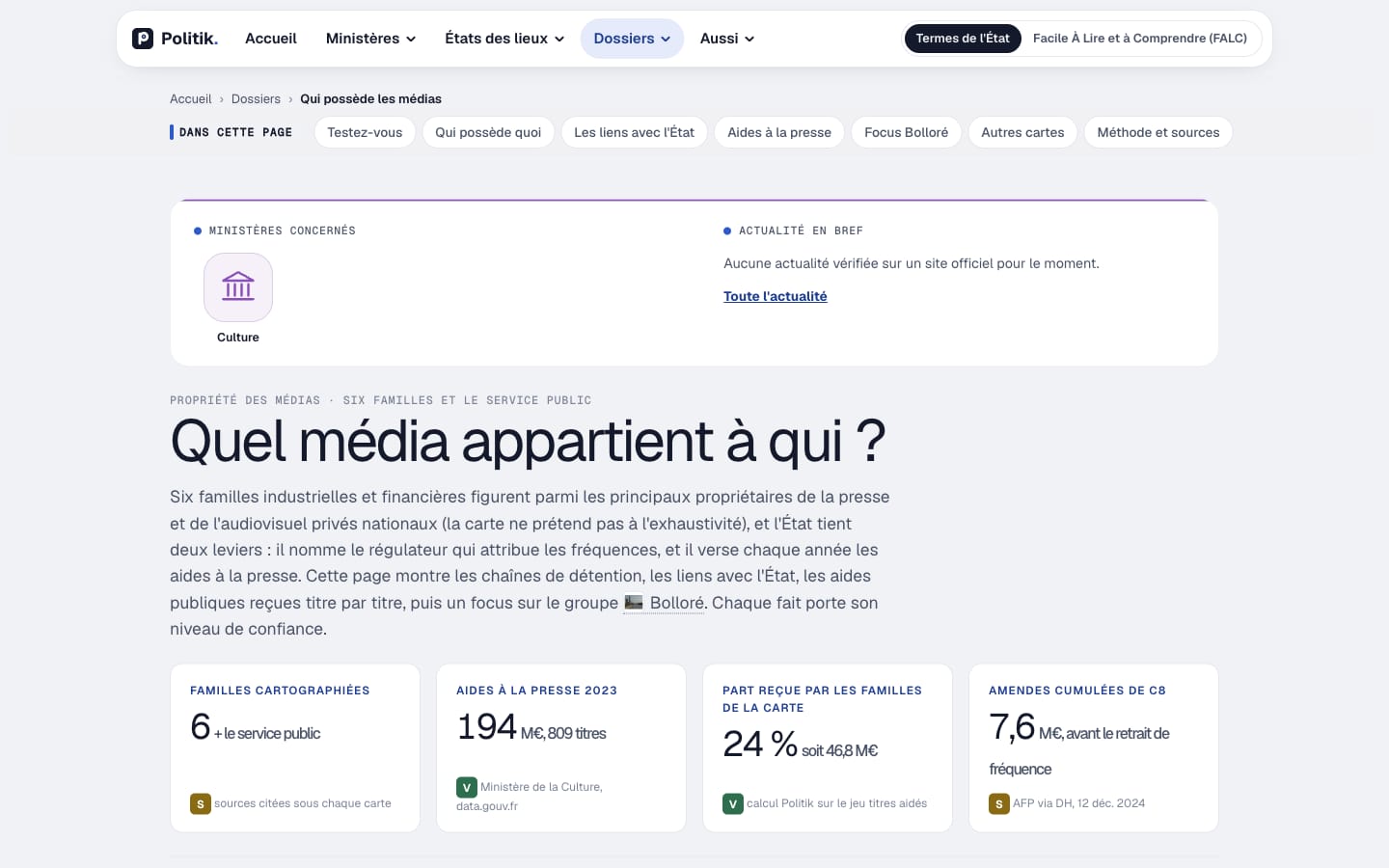Screen dimensions: 1389x868
Task: Jump to the Focus Bolloré section
Action: coord(907,132)
